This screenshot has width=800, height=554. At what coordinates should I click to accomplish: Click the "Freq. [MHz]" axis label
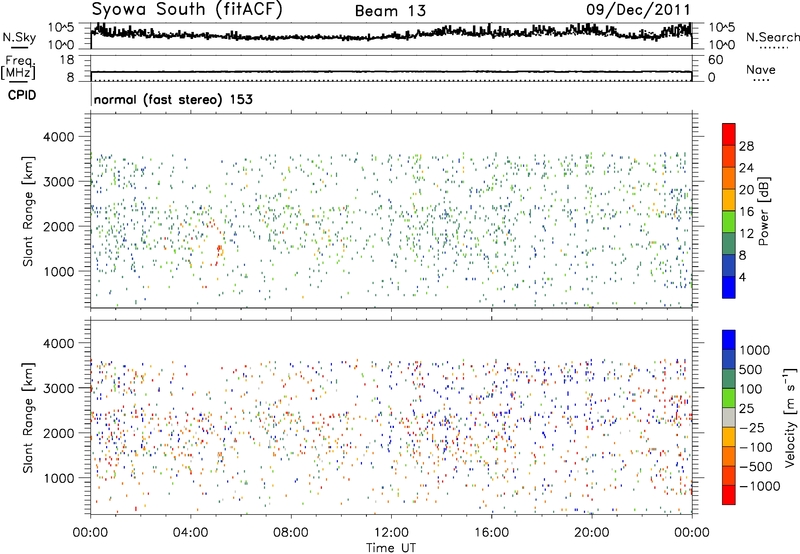18,67
